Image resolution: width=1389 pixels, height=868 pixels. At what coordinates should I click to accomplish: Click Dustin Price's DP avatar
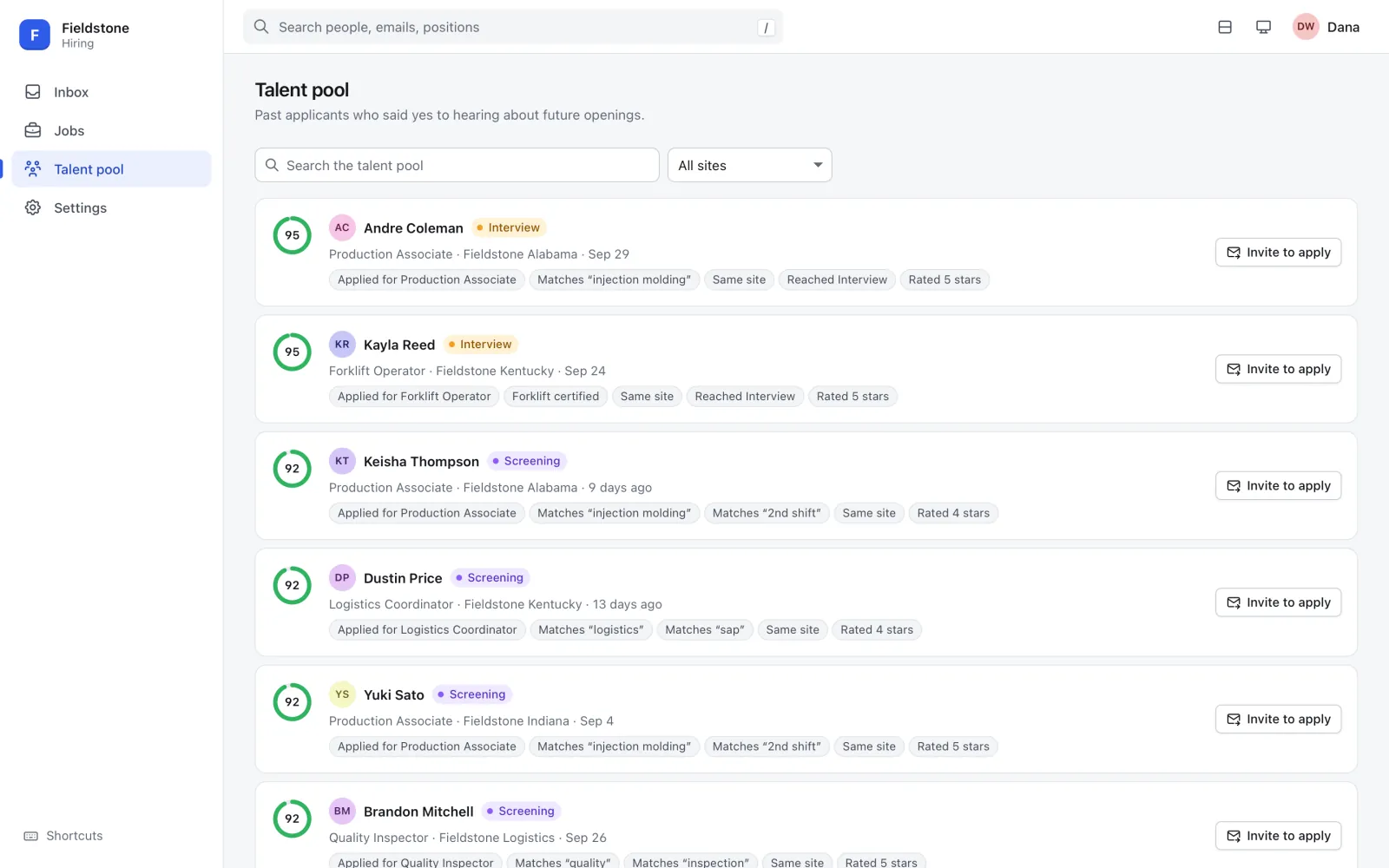pyautogui.click(x=342, y=577)
